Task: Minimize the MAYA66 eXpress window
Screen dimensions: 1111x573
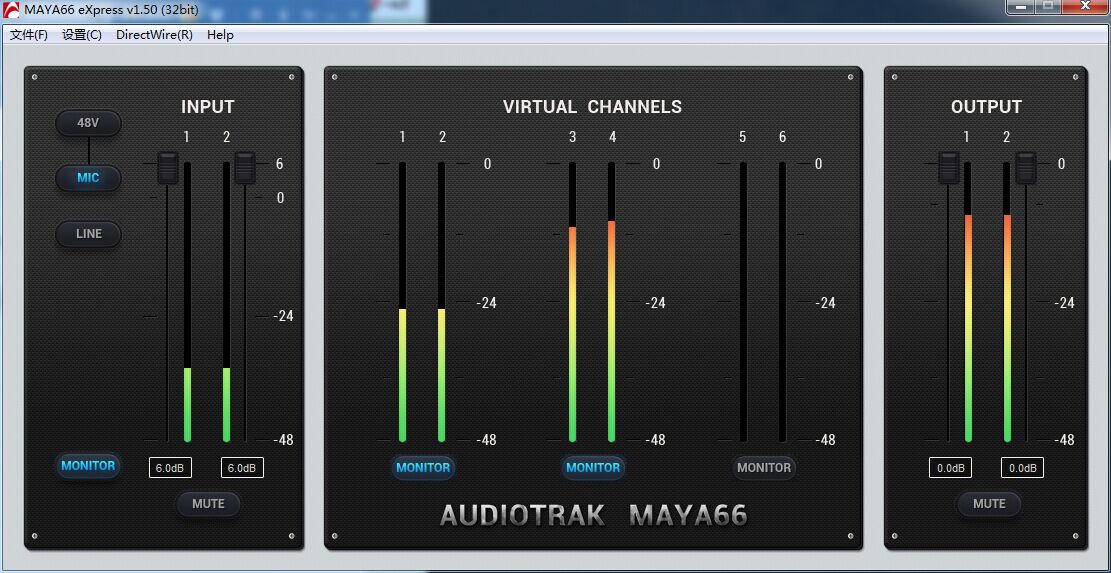Action: point(1021,6)
